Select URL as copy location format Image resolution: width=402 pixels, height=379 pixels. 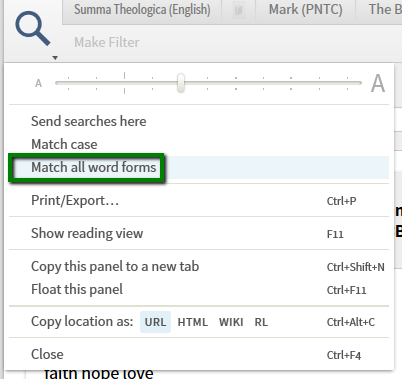click(x=155, y=322)
